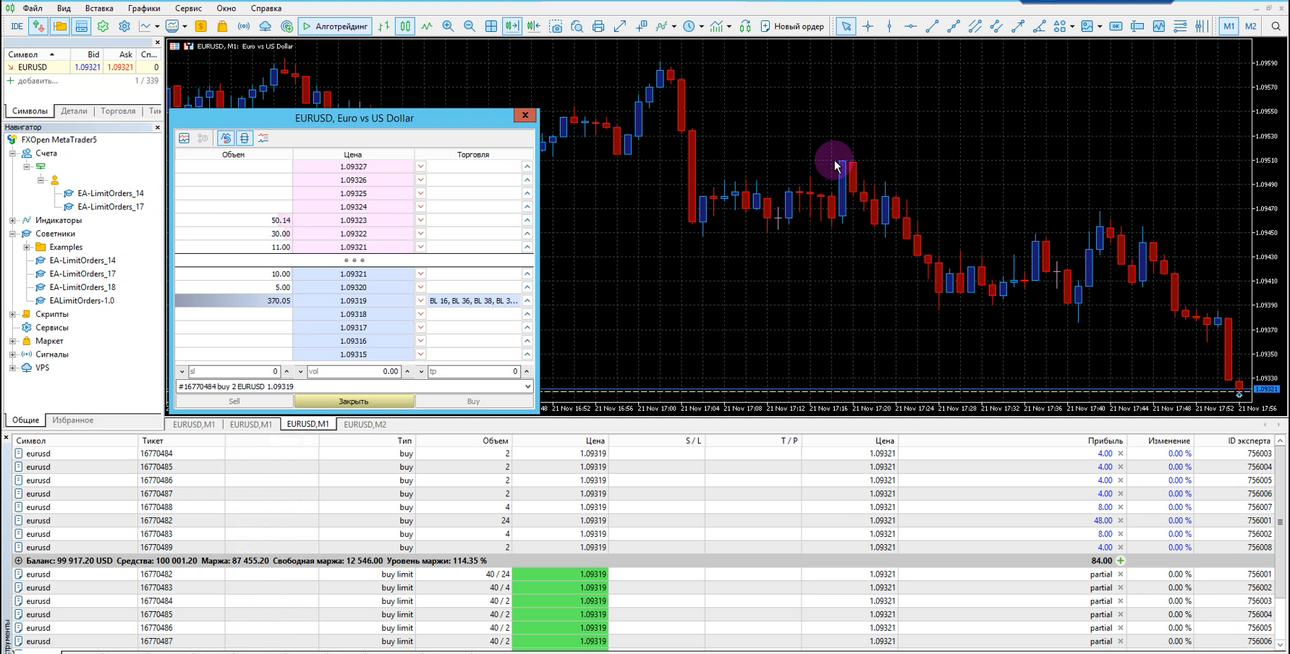
Task: Click the vol input field in depth panel
Action: coord(354,371)
